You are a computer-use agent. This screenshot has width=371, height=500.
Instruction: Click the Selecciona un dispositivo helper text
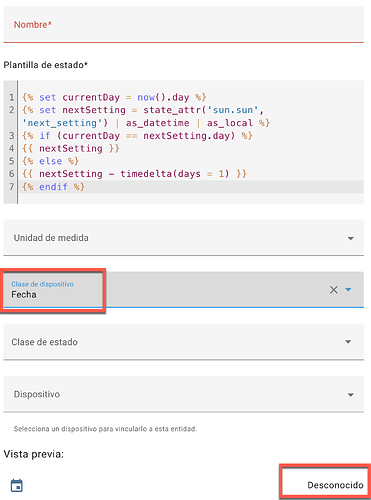click(105, 429)
